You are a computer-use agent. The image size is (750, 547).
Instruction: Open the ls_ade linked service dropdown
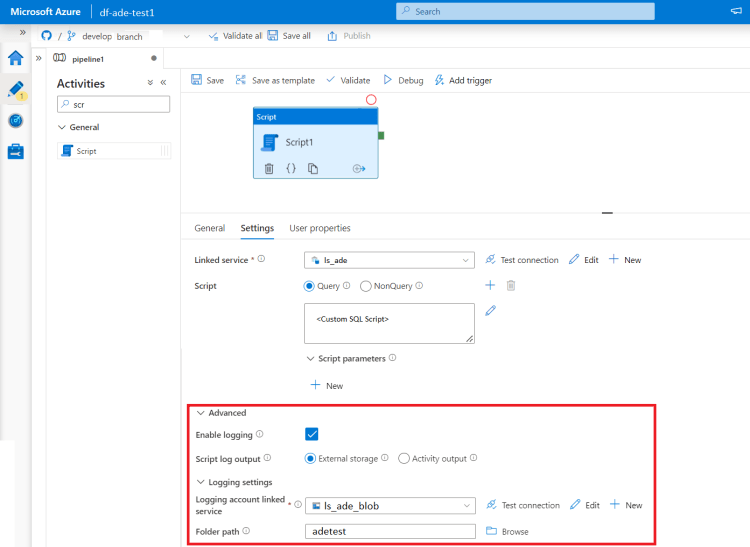pyautogui.click(x=389, y=260)
